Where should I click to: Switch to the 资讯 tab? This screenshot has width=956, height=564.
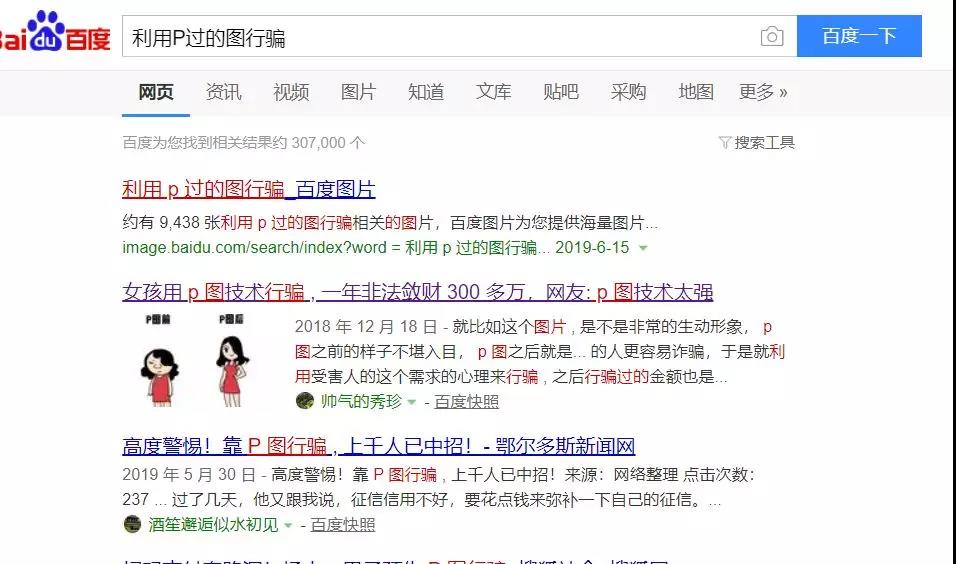coord(223,92)
